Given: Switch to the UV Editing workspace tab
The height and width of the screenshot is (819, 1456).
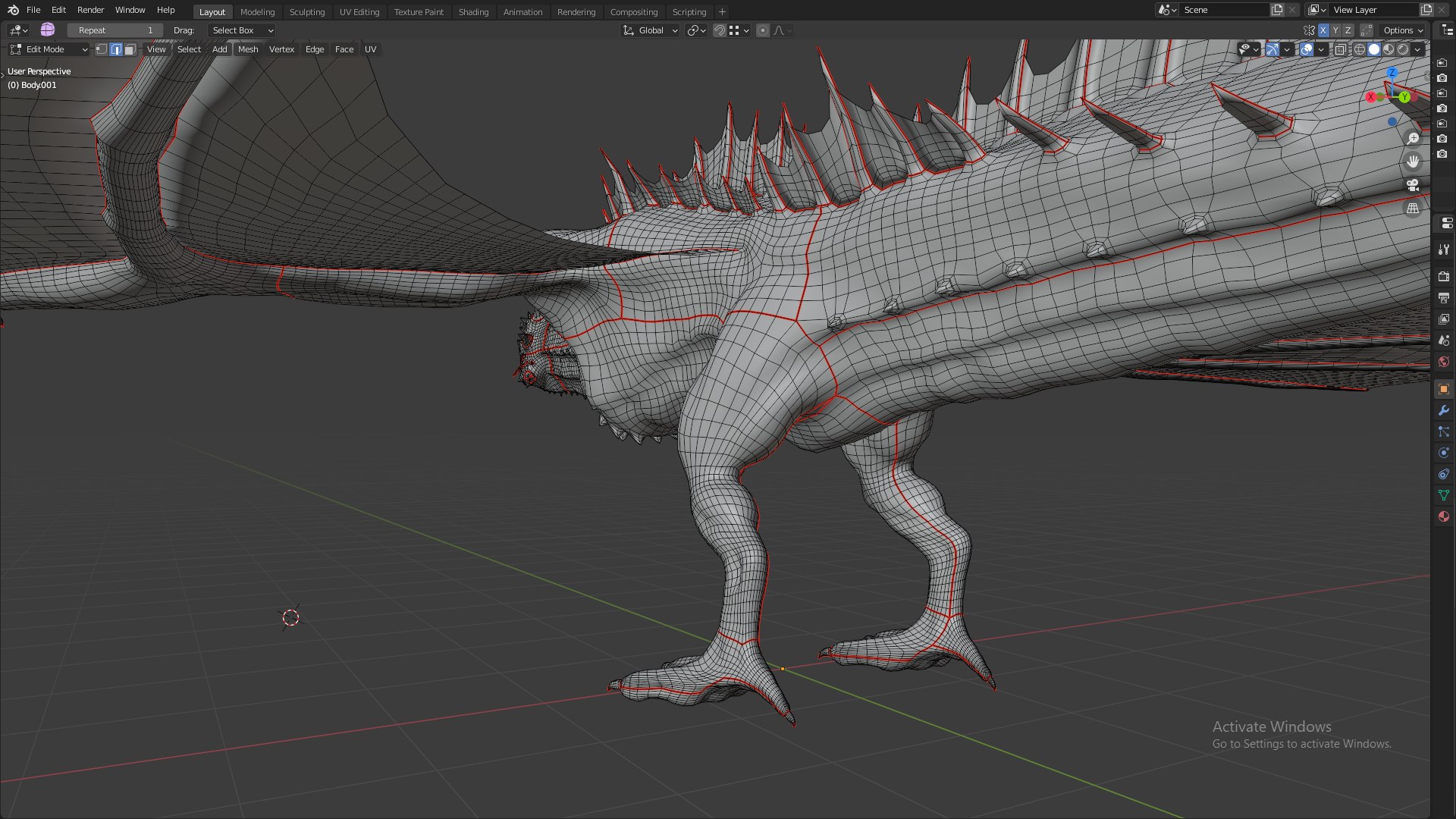Looking at the screenshot, I should 359,12.
